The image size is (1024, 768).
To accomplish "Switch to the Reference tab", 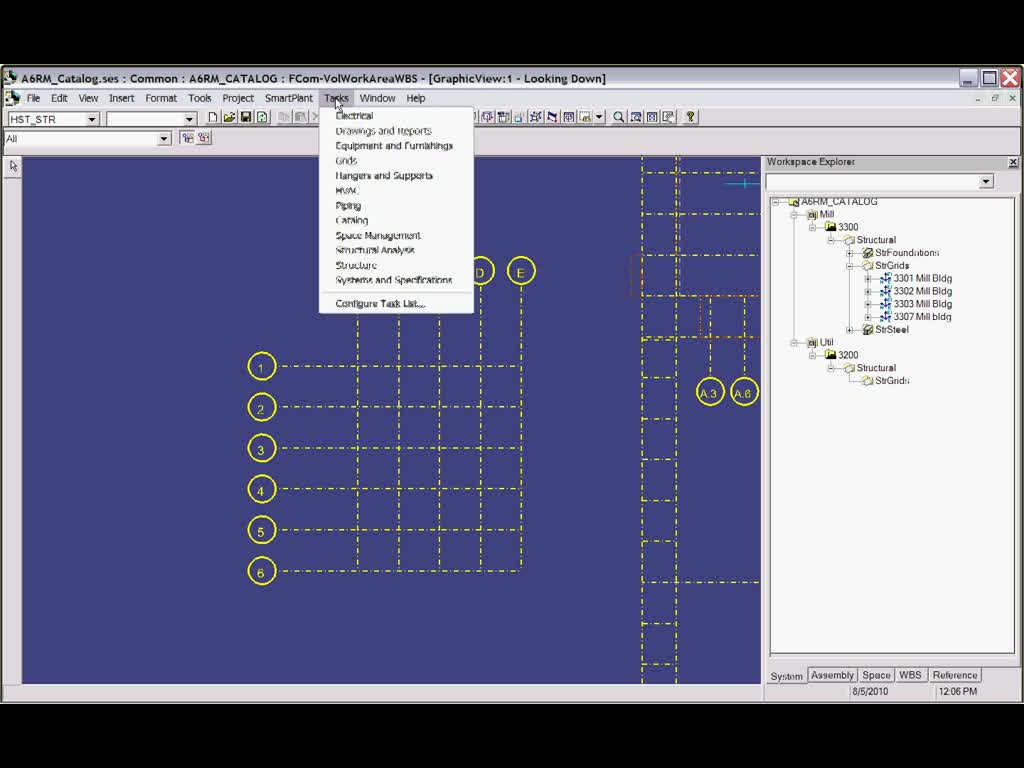I will 955,675.
